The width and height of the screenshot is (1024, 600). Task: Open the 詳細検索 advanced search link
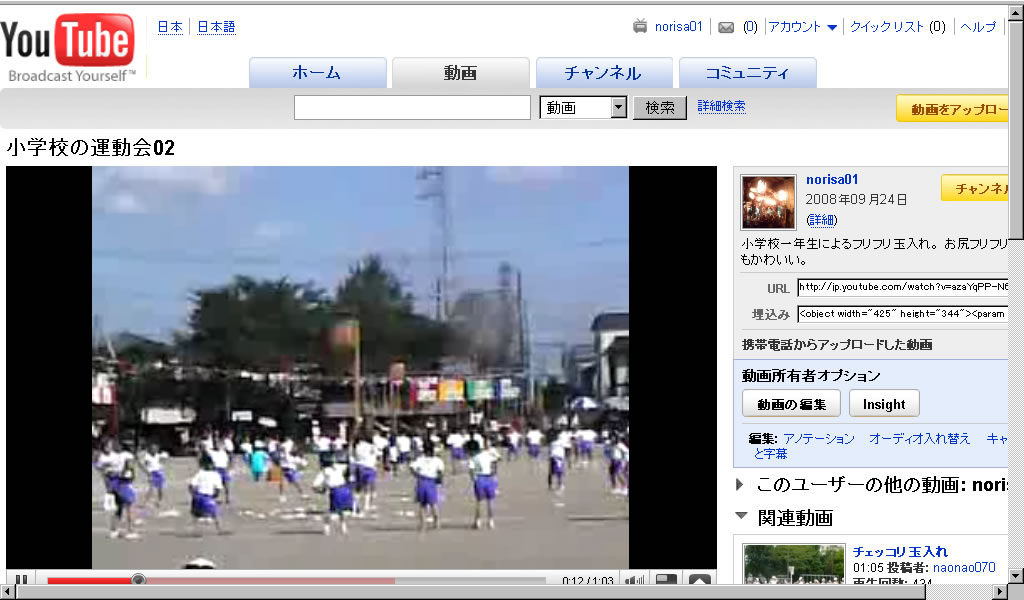pos(721,106)
